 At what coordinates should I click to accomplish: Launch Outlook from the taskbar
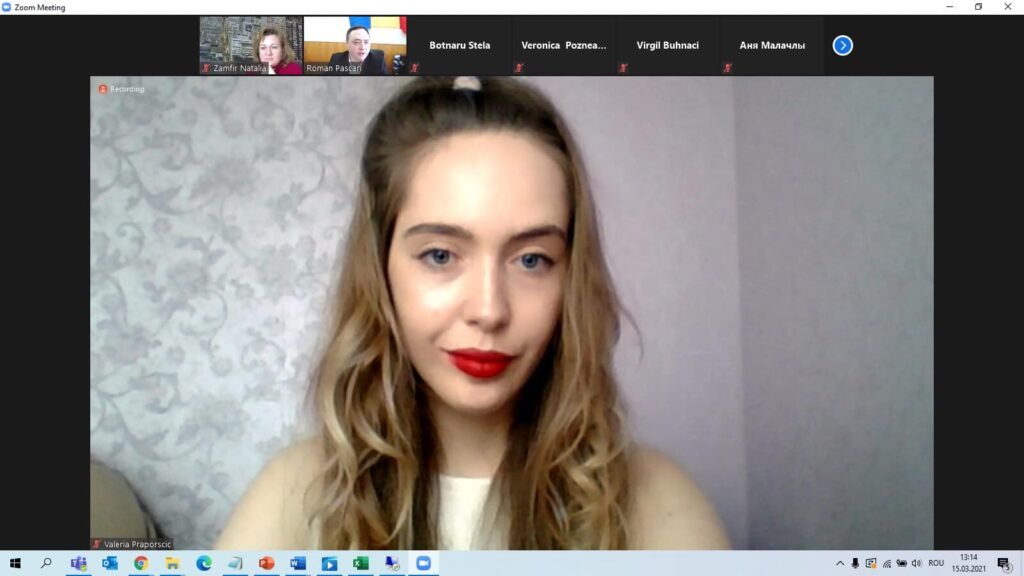click(110, 563)
